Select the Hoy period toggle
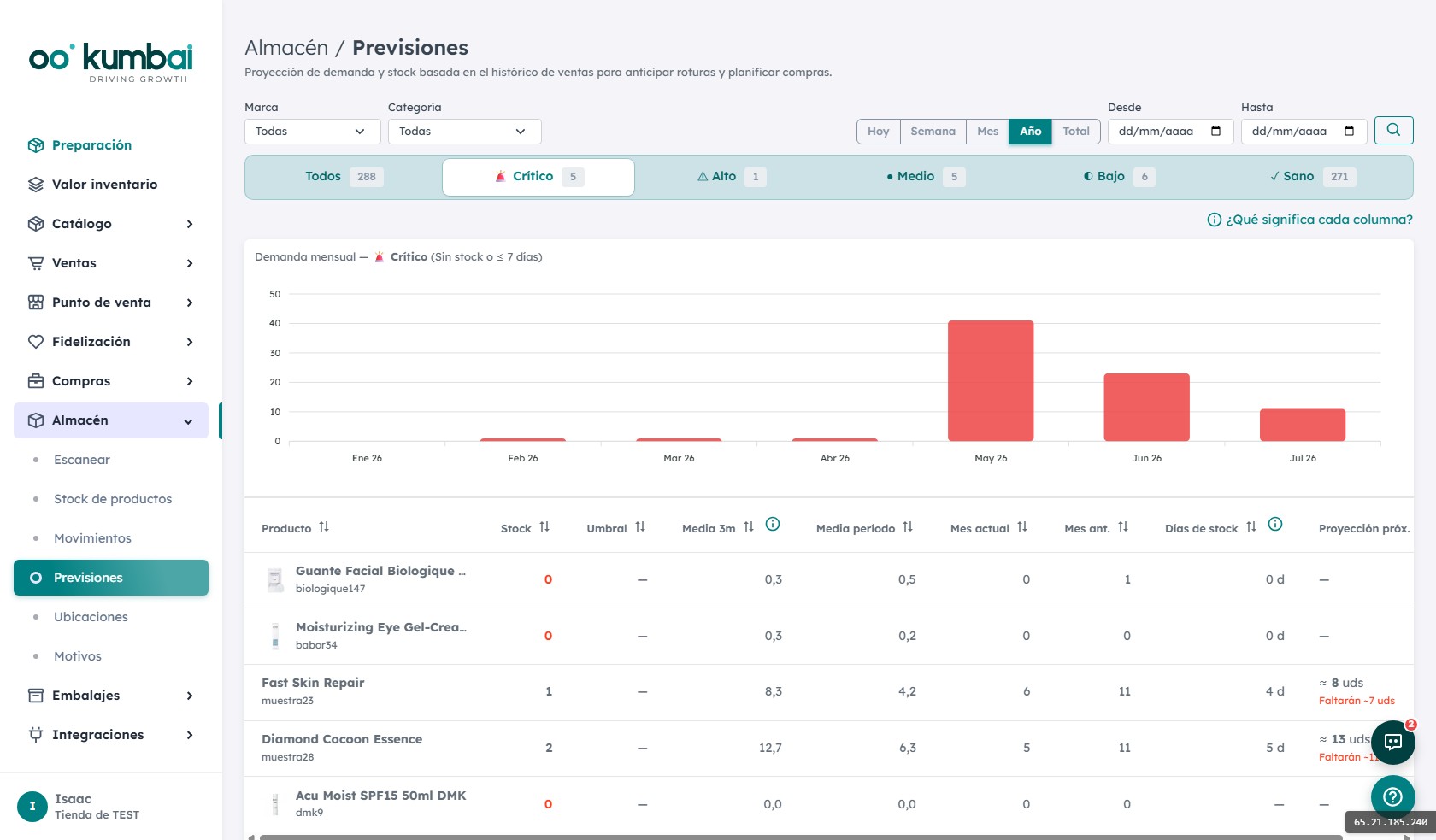The height and width of the screenshot is (840, 1436). pos(879,132)
